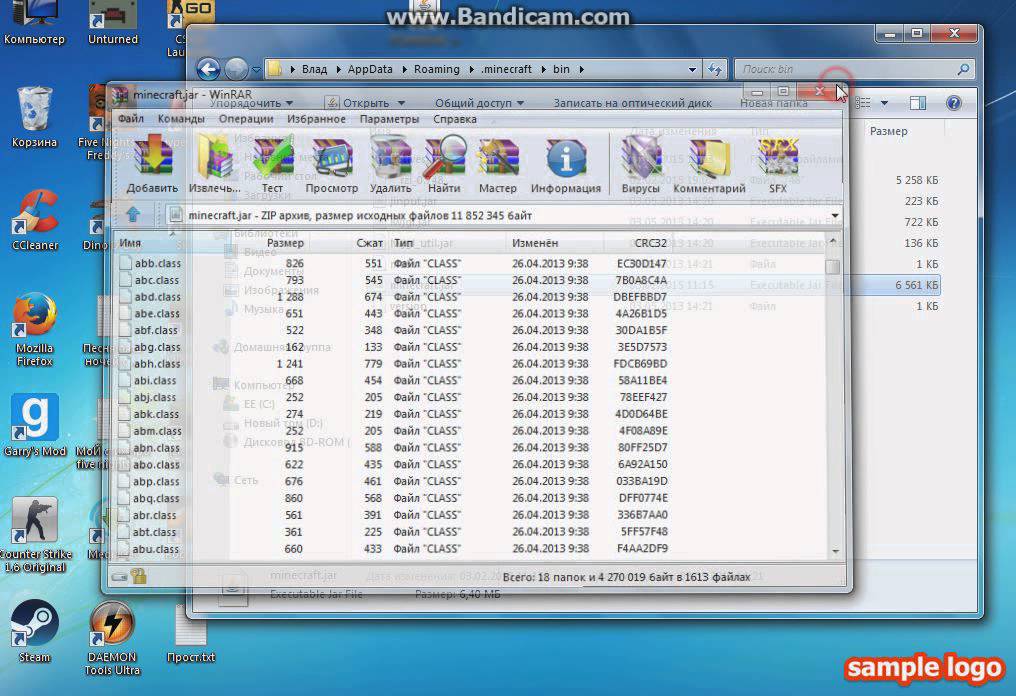Click the Извлечь (Extract) toolbar icon
Viewport: 1016px width, 696px height.
(214, 164)
